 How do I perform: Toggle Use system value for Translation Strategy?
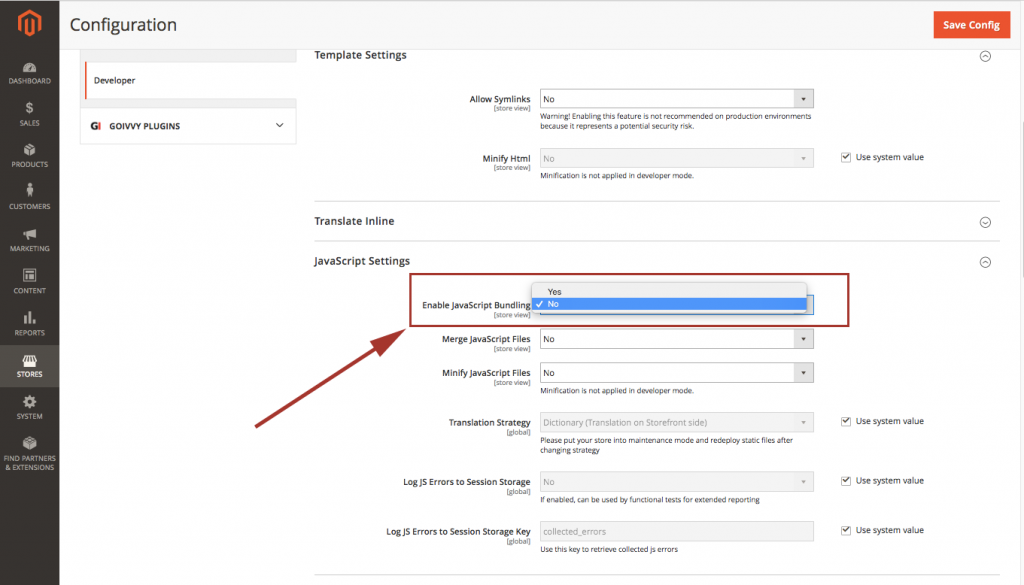846,420
